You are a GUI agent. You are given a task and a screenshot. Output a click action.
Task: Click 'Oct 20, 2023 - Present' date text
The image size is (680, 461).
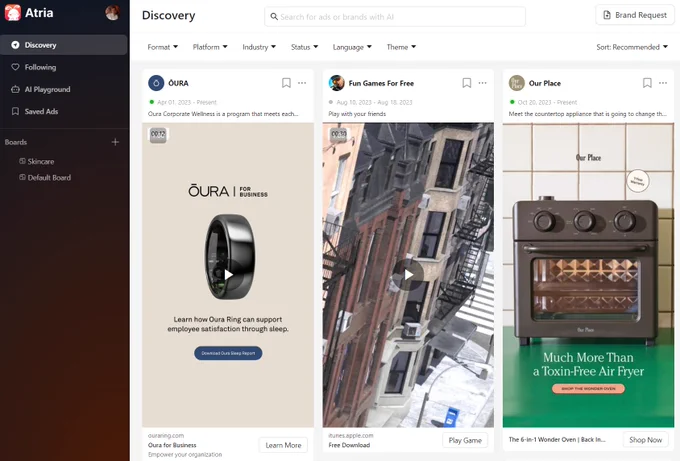(x=547, y=102)
